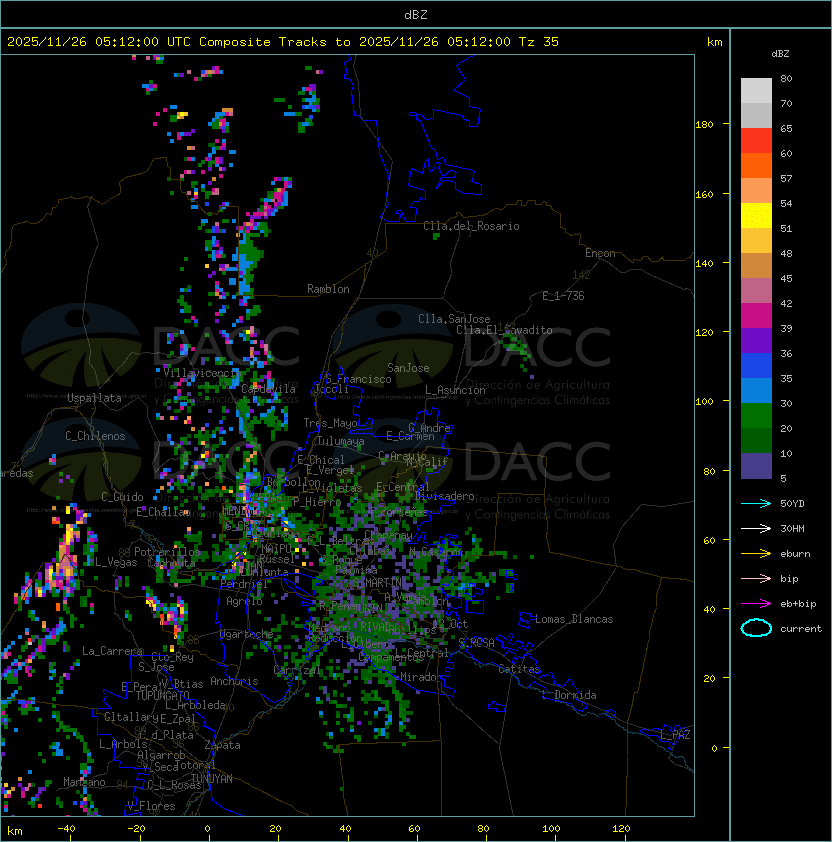Click the 'km' label at bottom-left axis
The image size is (832, 842).
[x=15, y=831]
